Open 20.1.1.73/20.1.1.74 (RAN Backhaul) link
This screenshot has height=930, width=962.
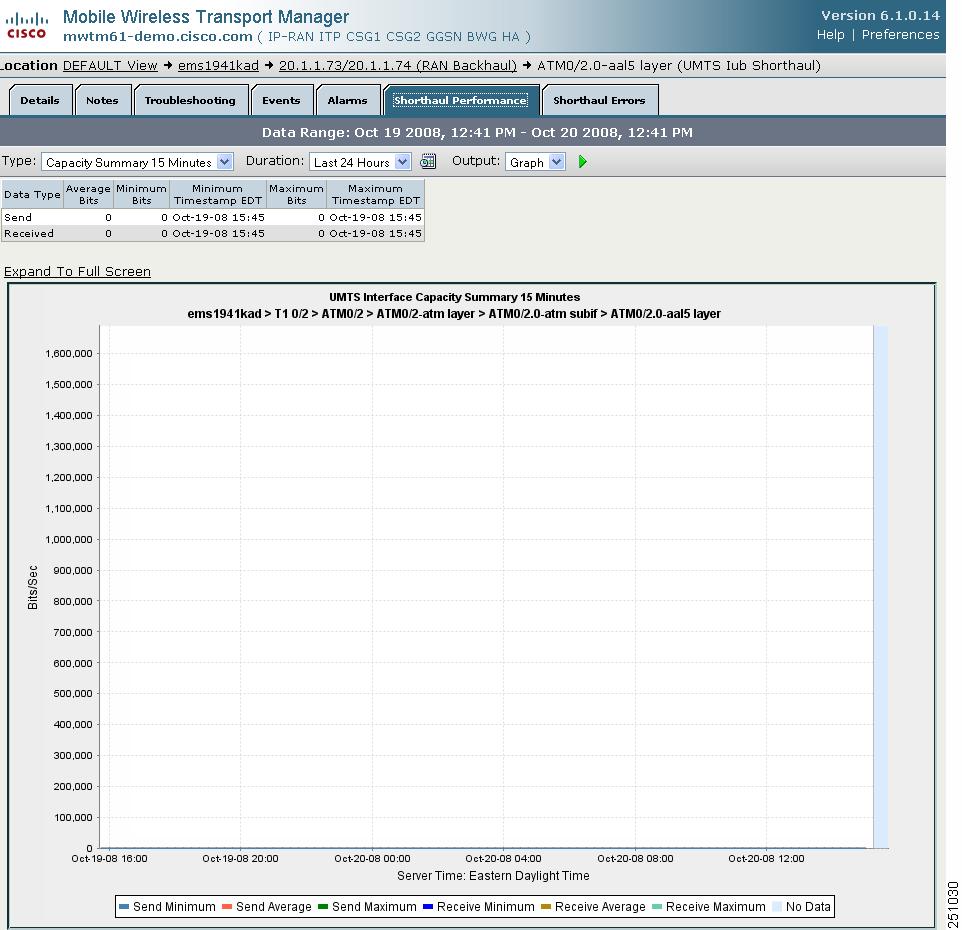tap(398, 66)
